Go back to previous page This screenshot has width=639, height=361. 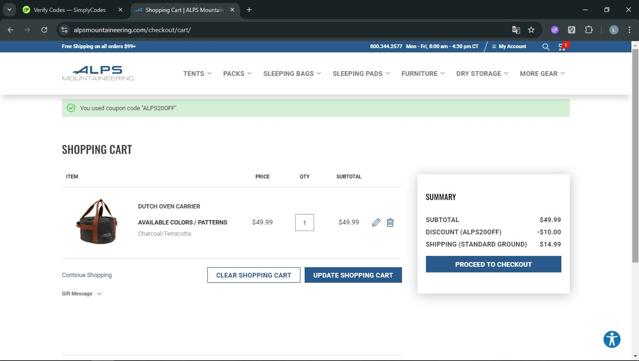(11, 30)
